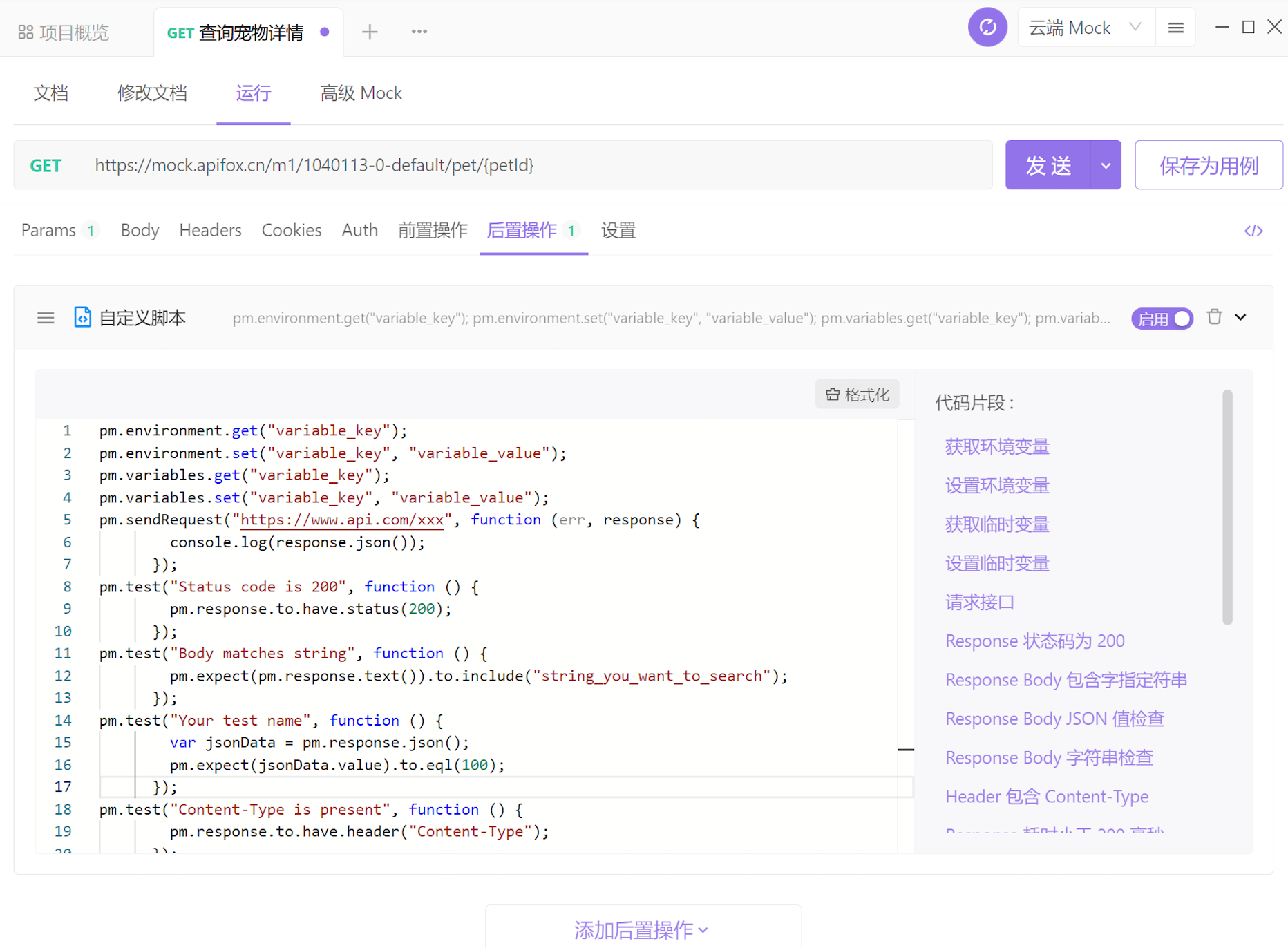The image size is (1288, 948).
Task: Click the unsaved changes dot on tab
Action: (325, 32)
